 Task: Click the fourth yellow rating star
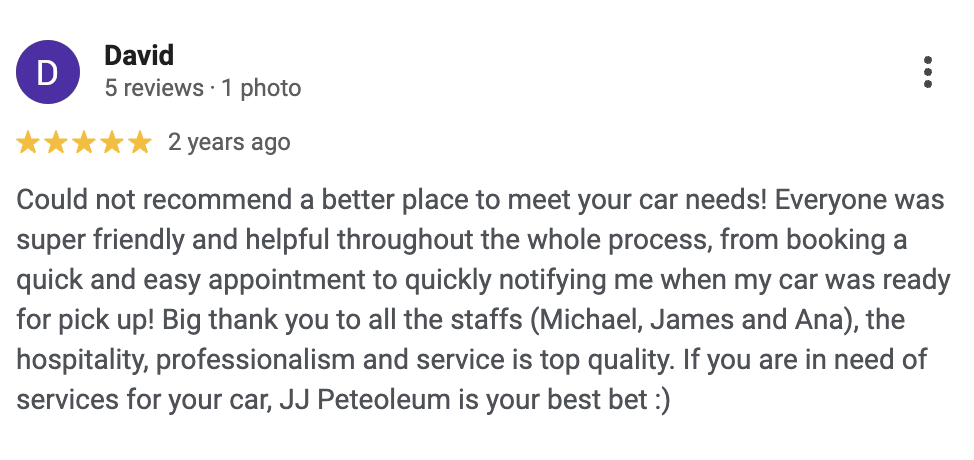click(112, 143)
